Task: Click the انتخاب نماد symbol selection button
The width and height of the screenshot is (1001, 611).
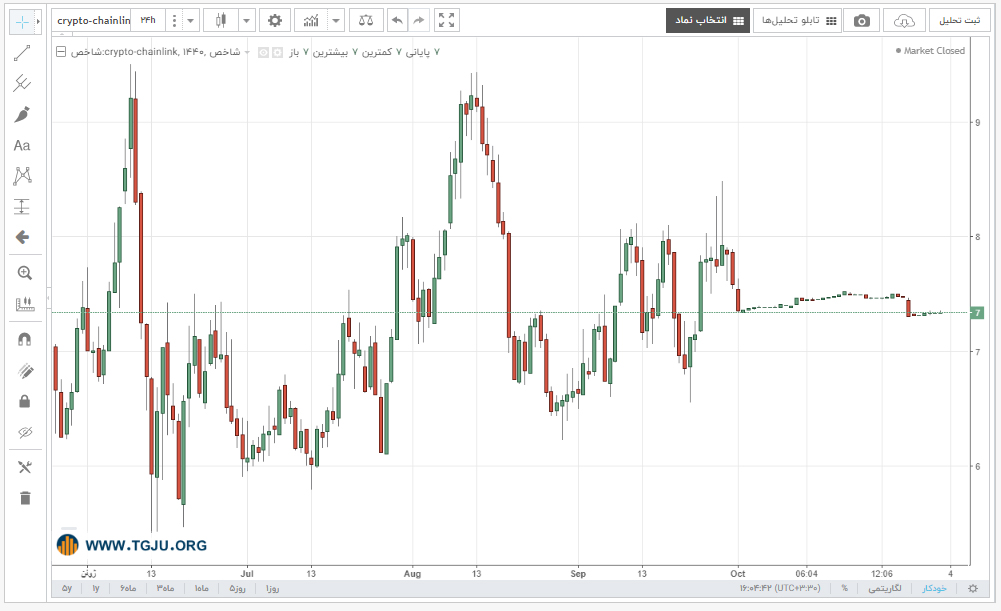Action: (x=708, y=20)
